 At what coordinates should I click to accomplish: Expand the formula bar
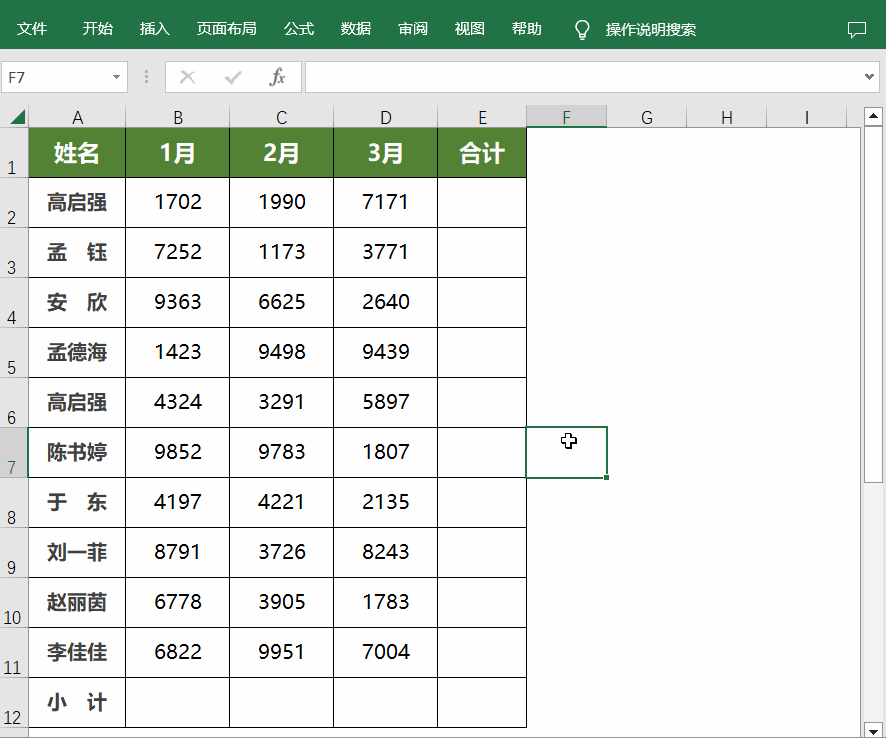(869, 77)
